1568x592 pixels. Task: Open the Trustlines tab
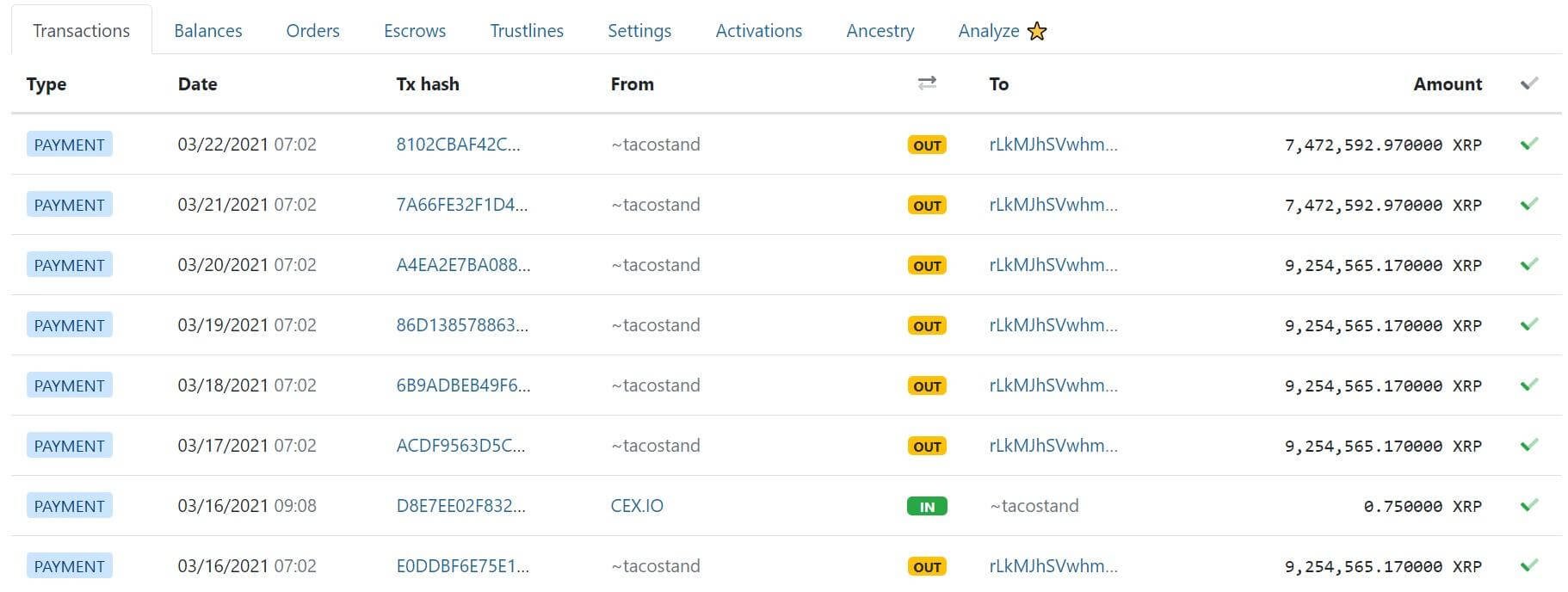click(x=527, y=31)
